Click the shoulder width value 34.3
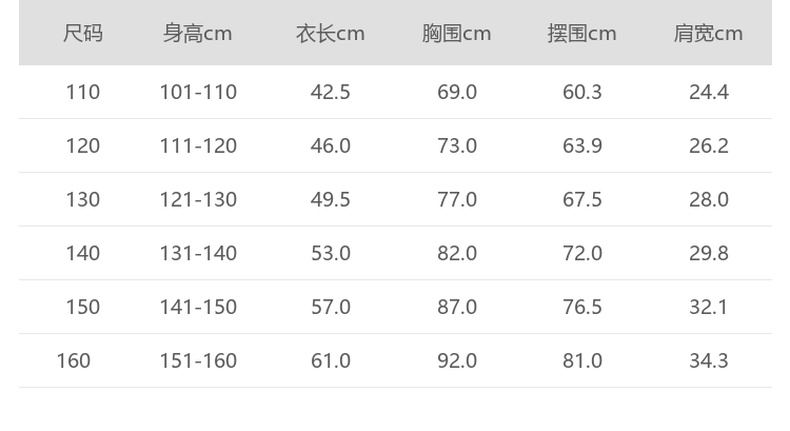This screenshot has width=790, height=431. pos(708,360)
